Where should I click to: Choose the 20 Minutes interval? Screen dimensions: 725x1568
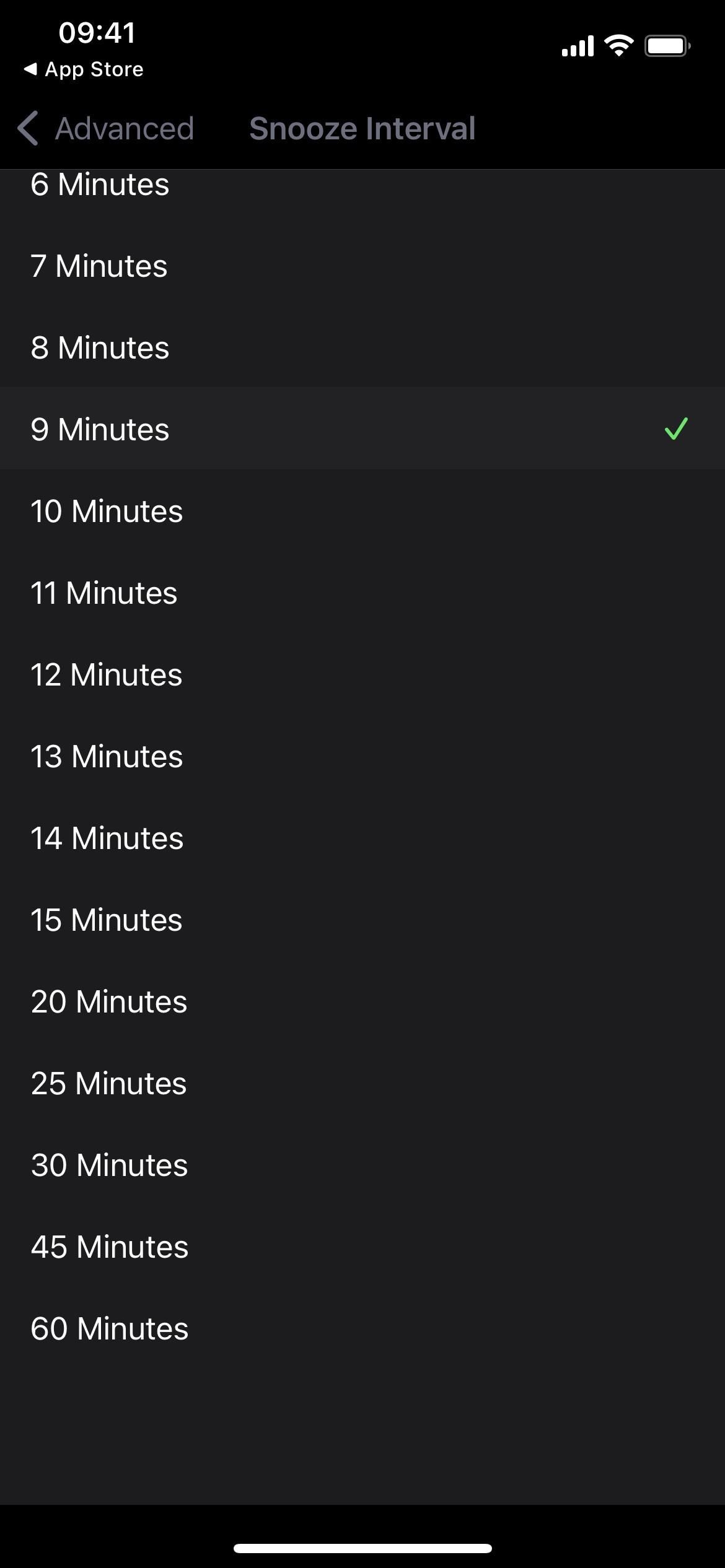pyautogui.click(x=362, y=1001)
